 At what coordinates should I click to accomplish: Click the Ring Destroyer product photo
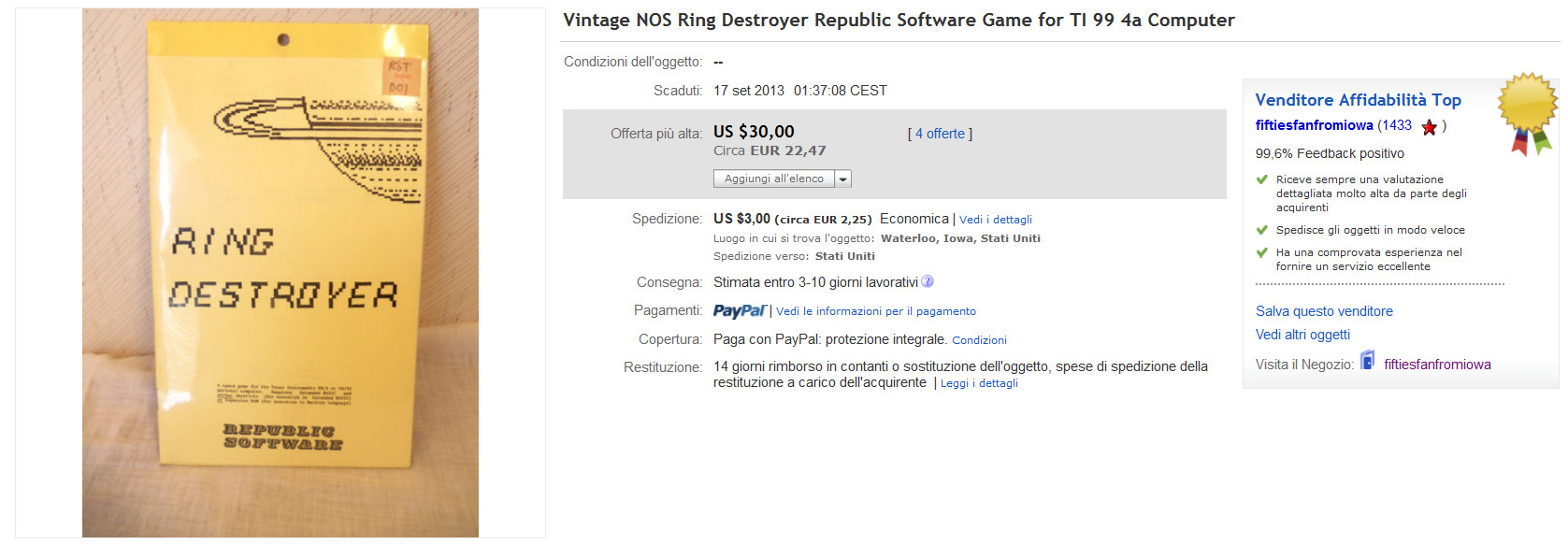coord(281,273)
